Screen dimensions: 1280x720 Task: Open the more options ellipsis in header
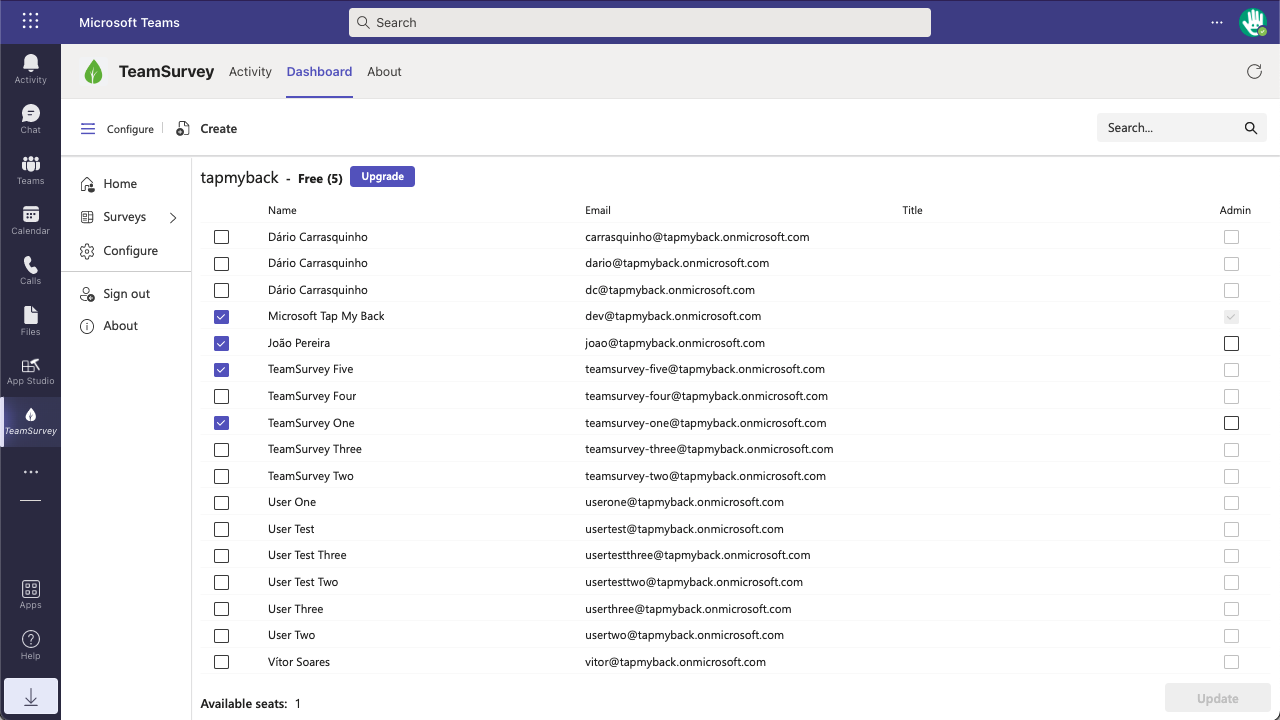[x=1217, y=22]
